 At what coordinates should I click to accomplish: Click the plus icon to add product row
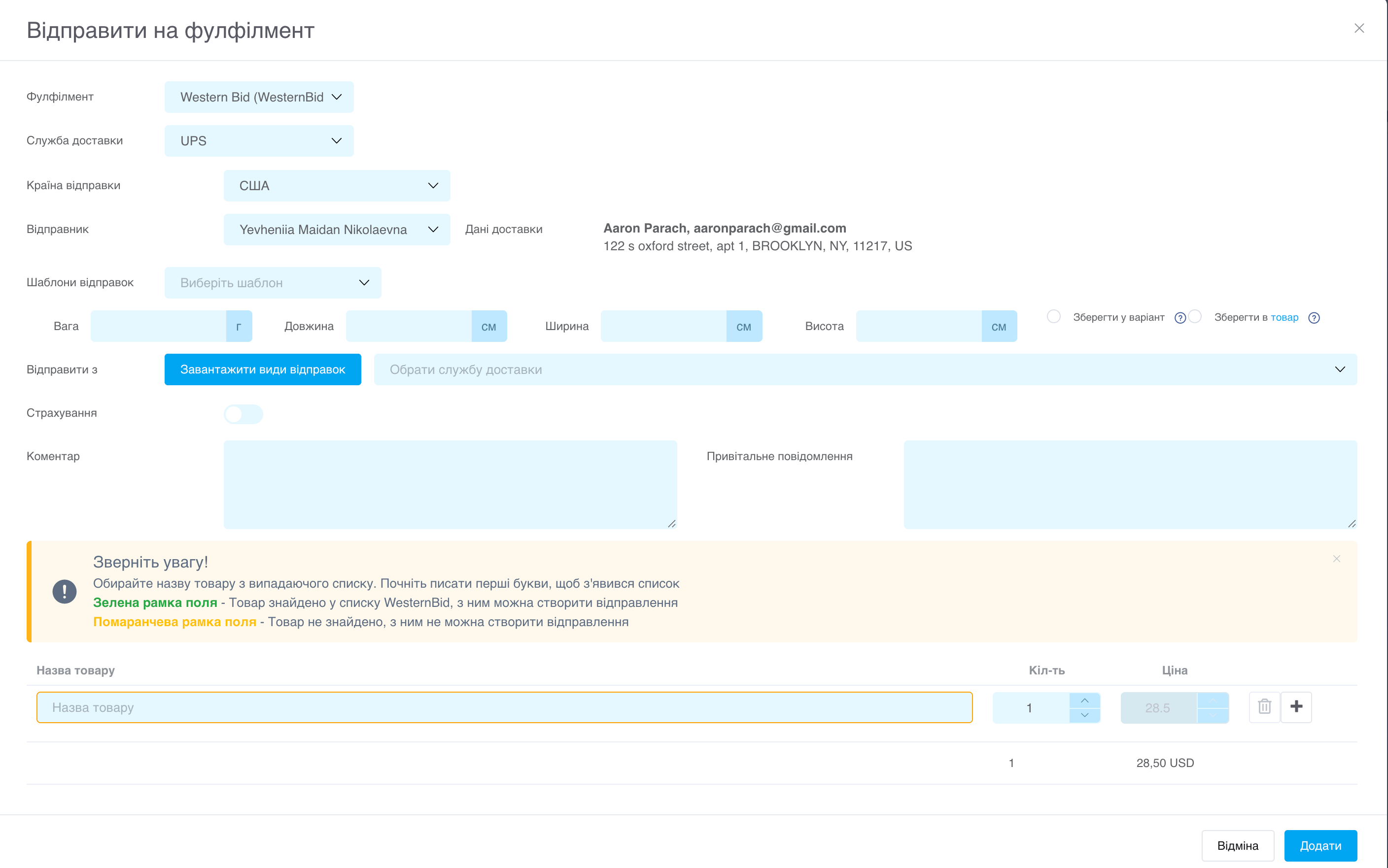(x=1296, y=707)
